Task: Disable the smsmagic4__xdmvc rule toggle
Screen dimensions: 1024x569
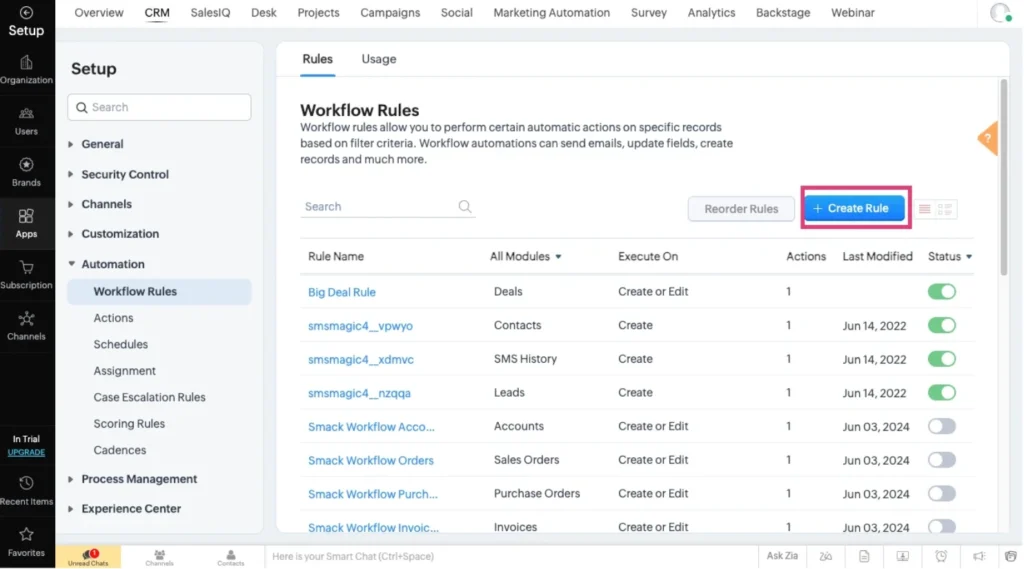Action: [942, 359]
